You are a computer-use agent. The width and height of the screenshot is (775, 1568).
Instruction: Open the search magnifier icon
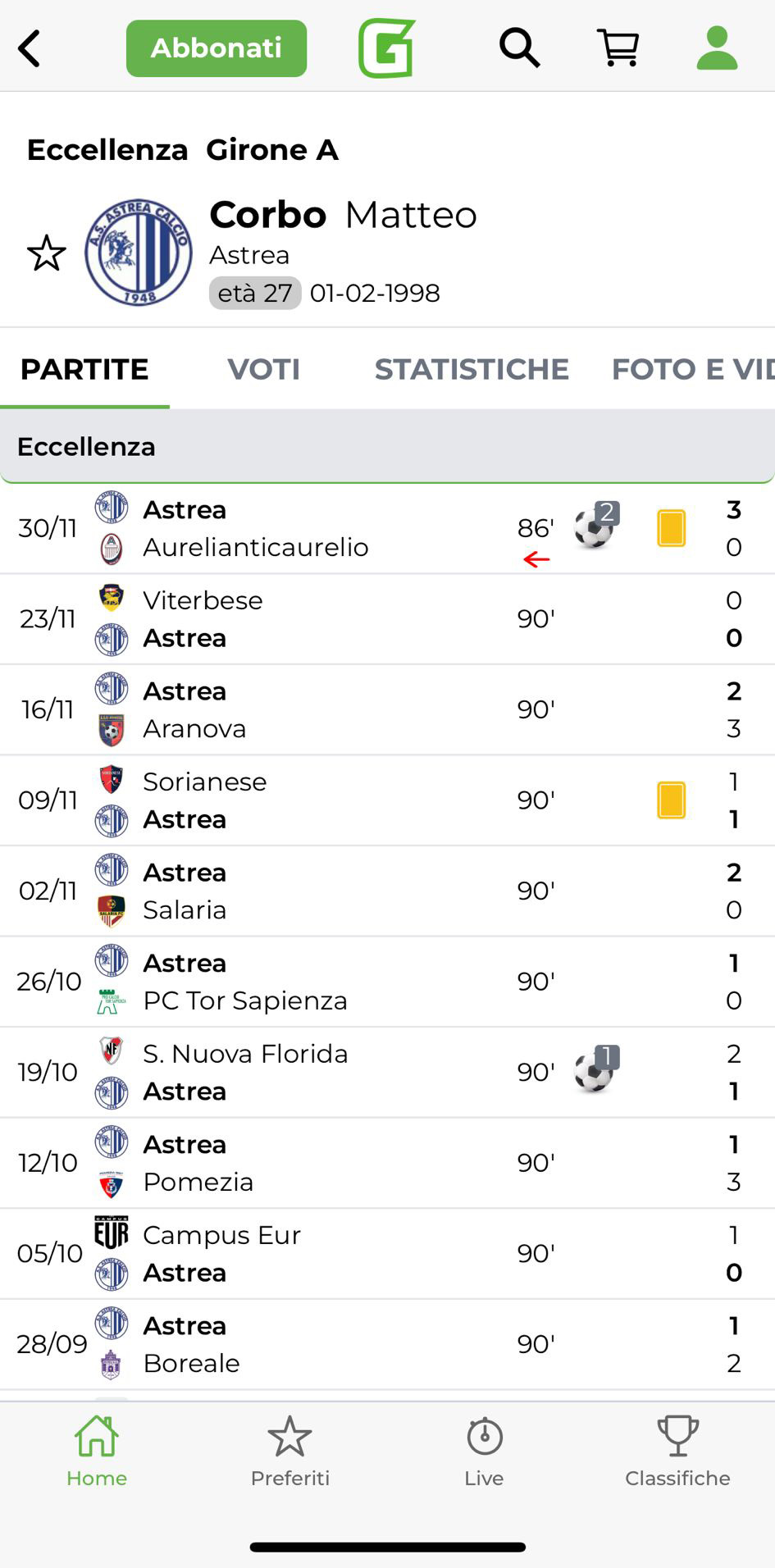coord(519,48)
